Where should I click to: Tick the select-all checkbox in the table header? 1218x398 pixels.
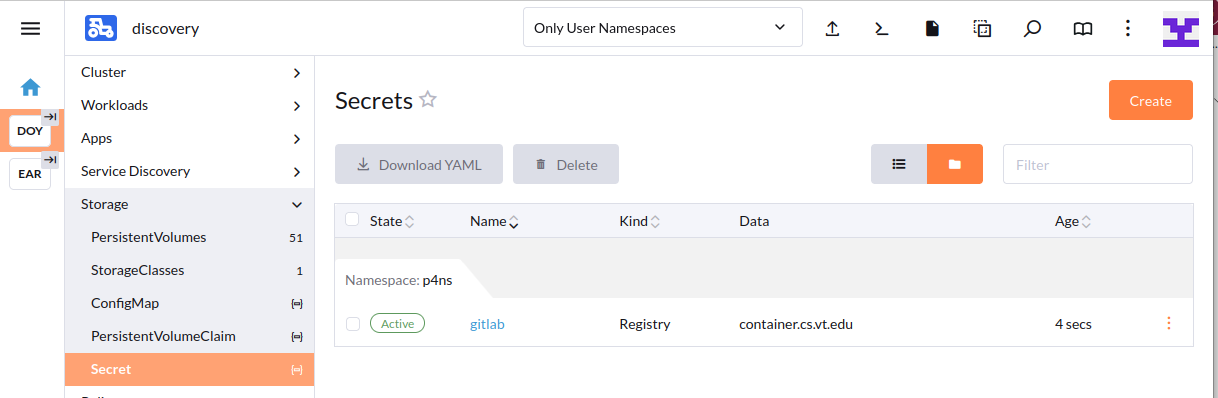click(x=352, y=220)
